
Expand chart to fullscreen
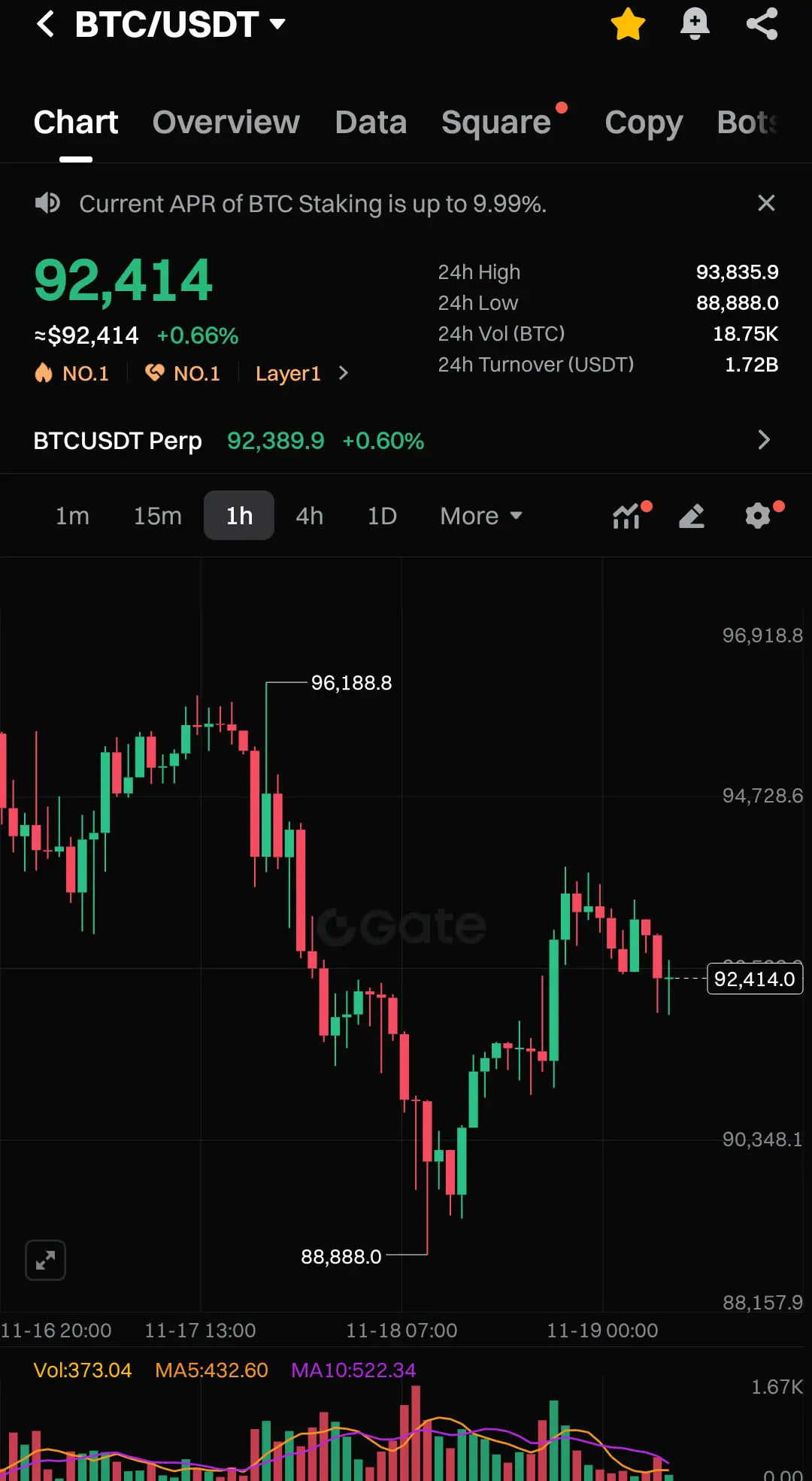click(x=45, y=1260)
